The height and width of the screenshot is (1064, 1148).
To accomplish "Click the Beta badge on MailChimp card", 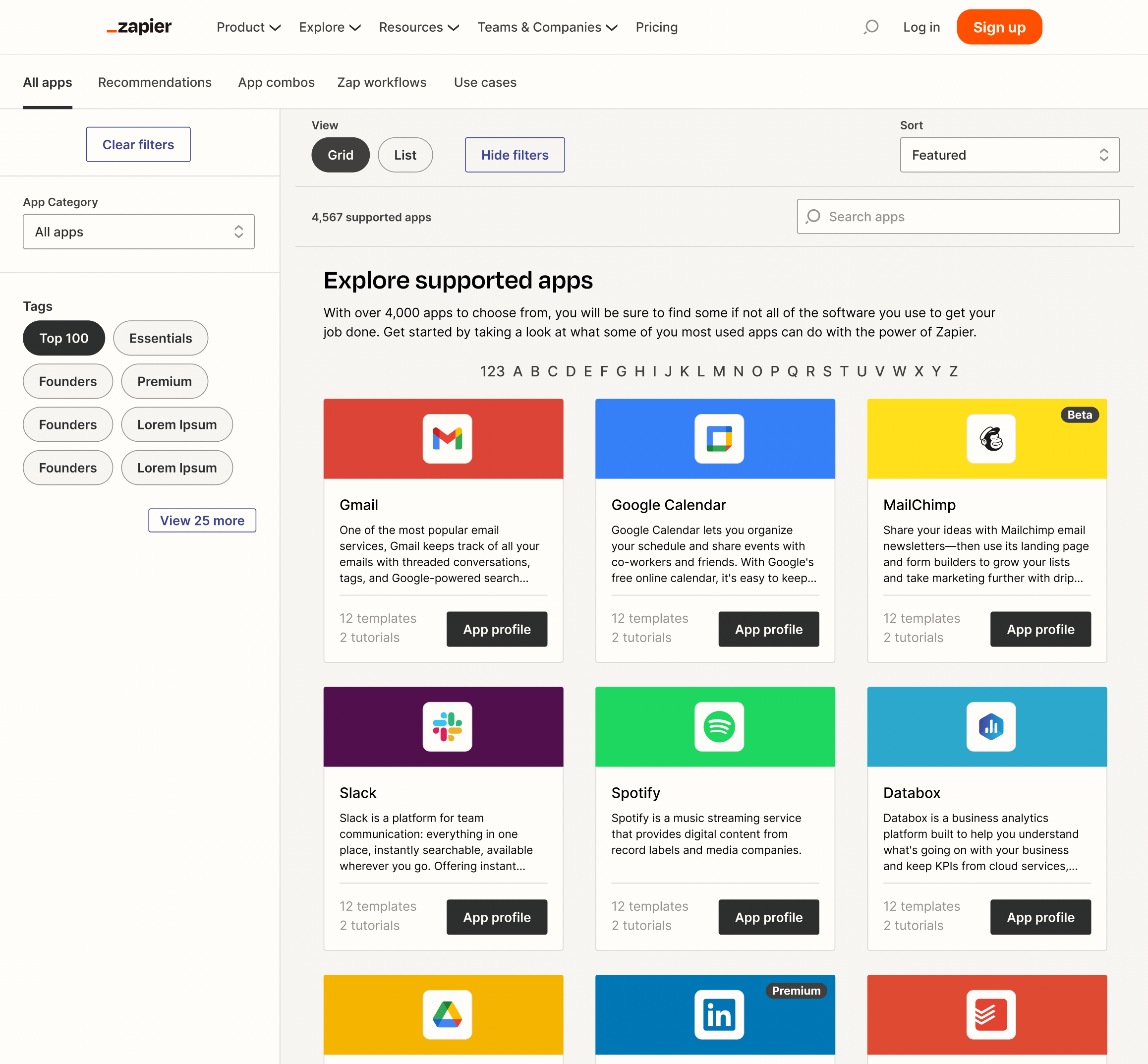I will (1080, 414).
